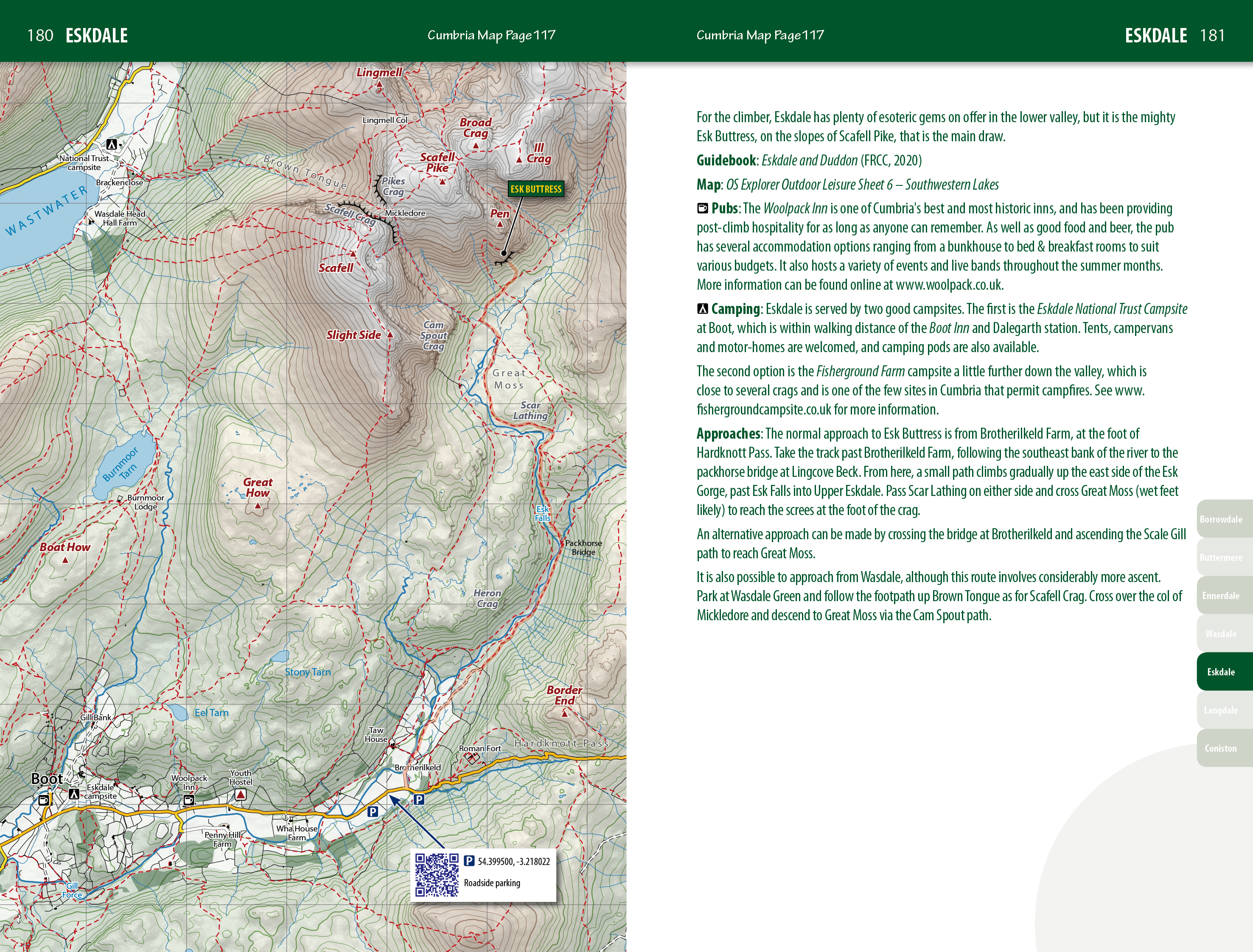Click the Mickledore label
Image resolution: width=1253 pixels, height=952 pixels.
coord(405,213)
